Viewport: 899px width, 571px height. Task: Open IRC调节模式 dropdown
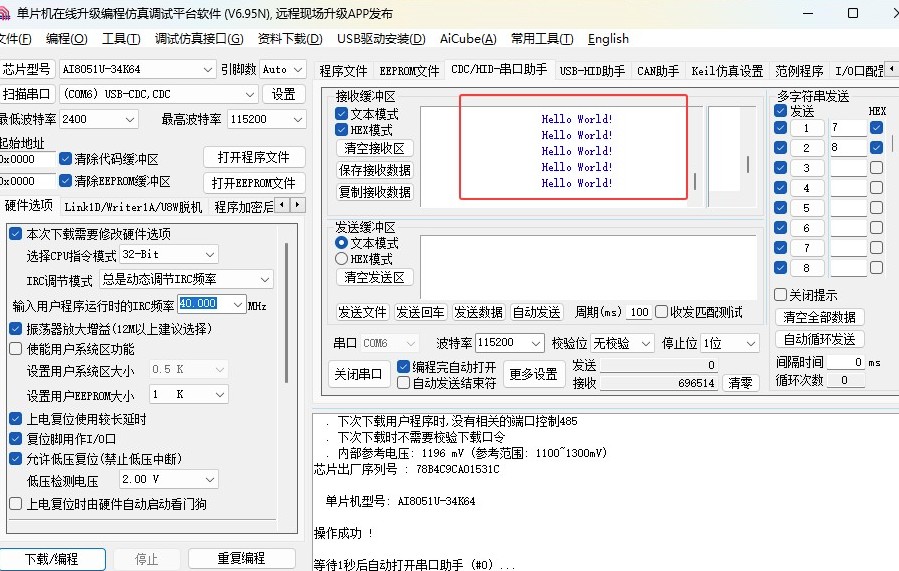tap(186, 279)
